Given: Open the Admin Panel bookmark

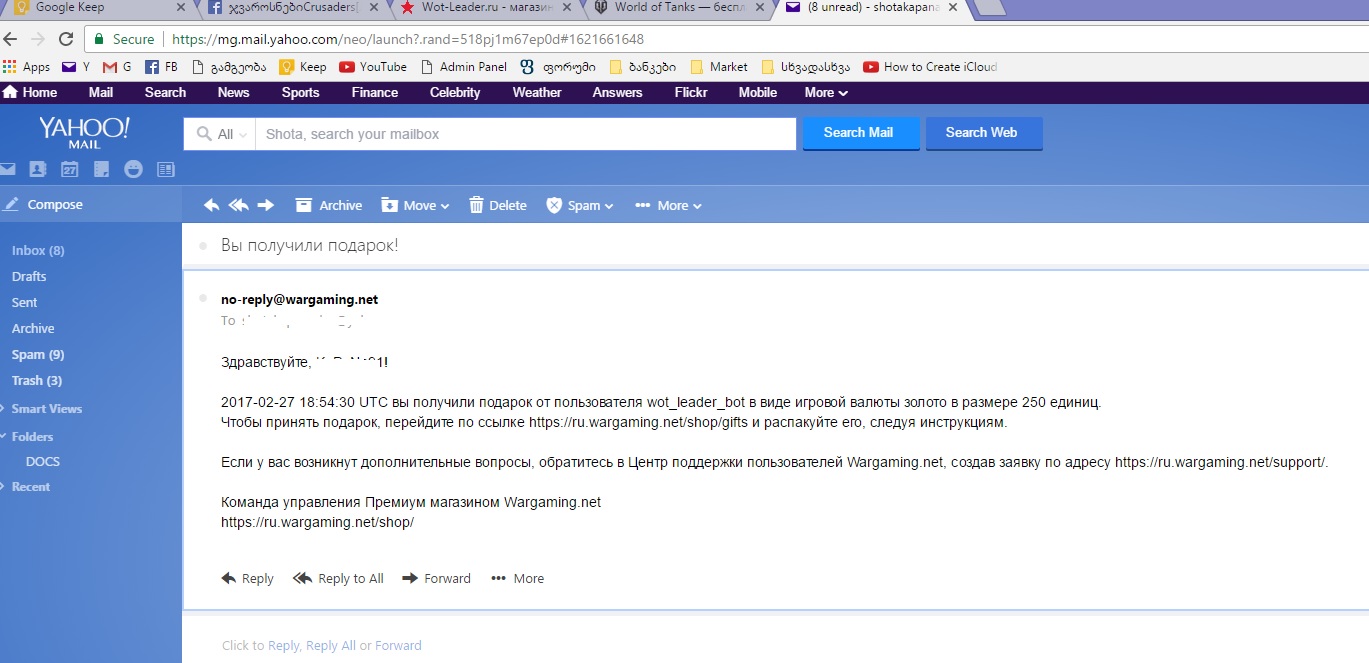Looking at the screenshot, I should click(463, 67).
